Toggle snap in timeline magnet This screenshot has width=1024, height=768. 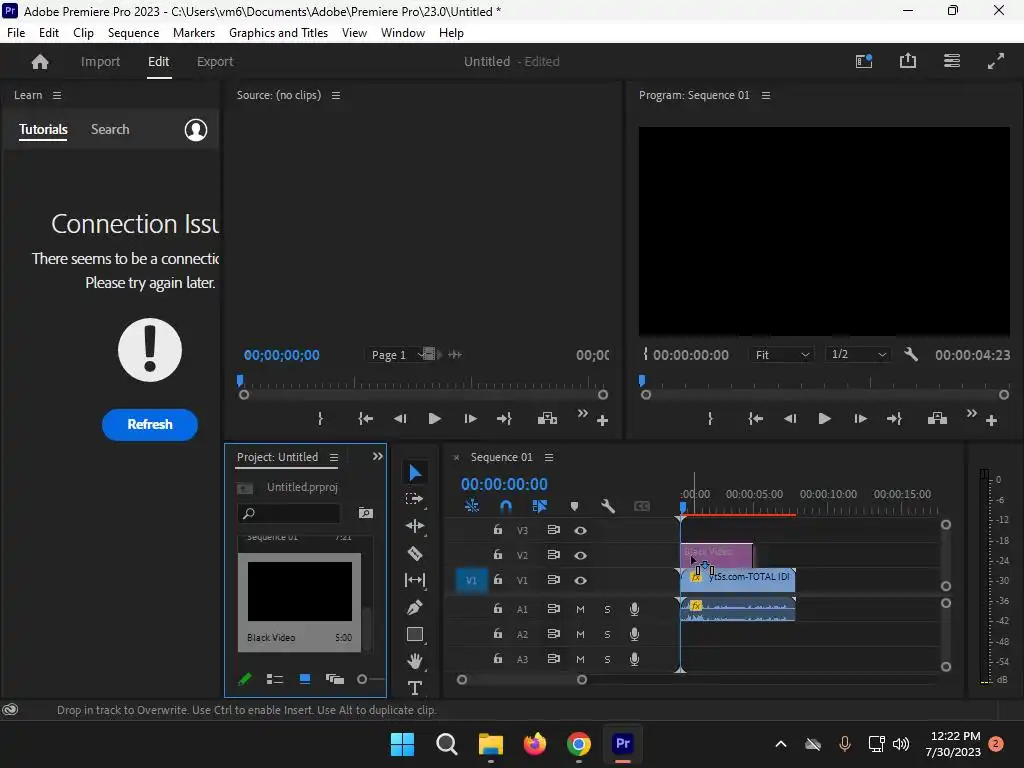[x=505, y=506]
